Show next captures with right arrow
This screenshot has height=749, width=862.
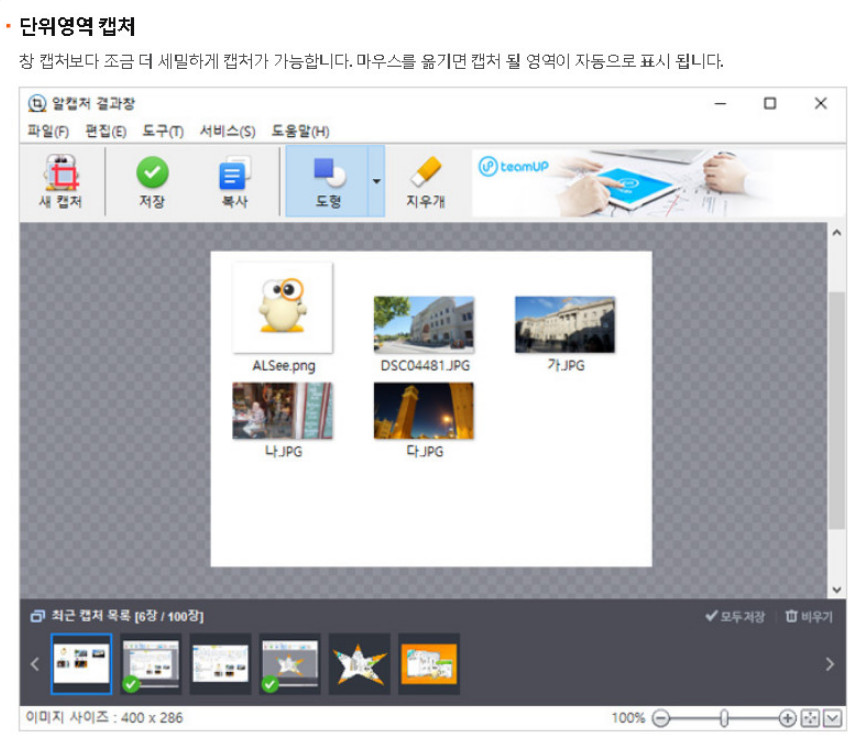click(x=830, y=664)
